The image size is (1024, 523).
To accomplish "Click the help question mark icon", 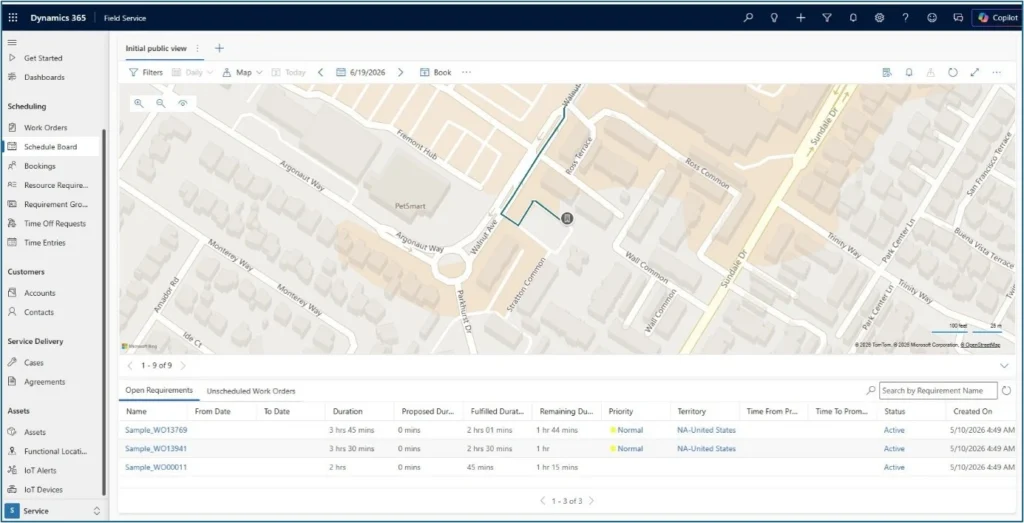I will (905, 18).
